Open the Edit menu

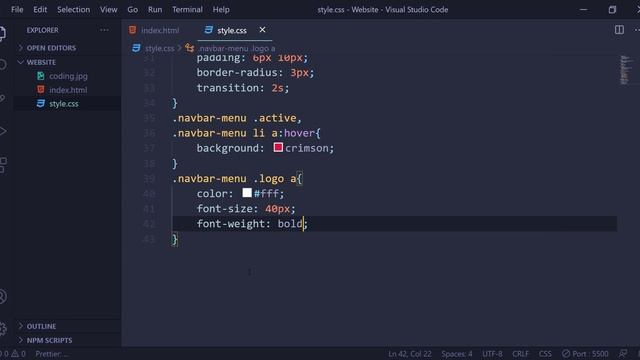pyautogui.click(x=40, y=9)
